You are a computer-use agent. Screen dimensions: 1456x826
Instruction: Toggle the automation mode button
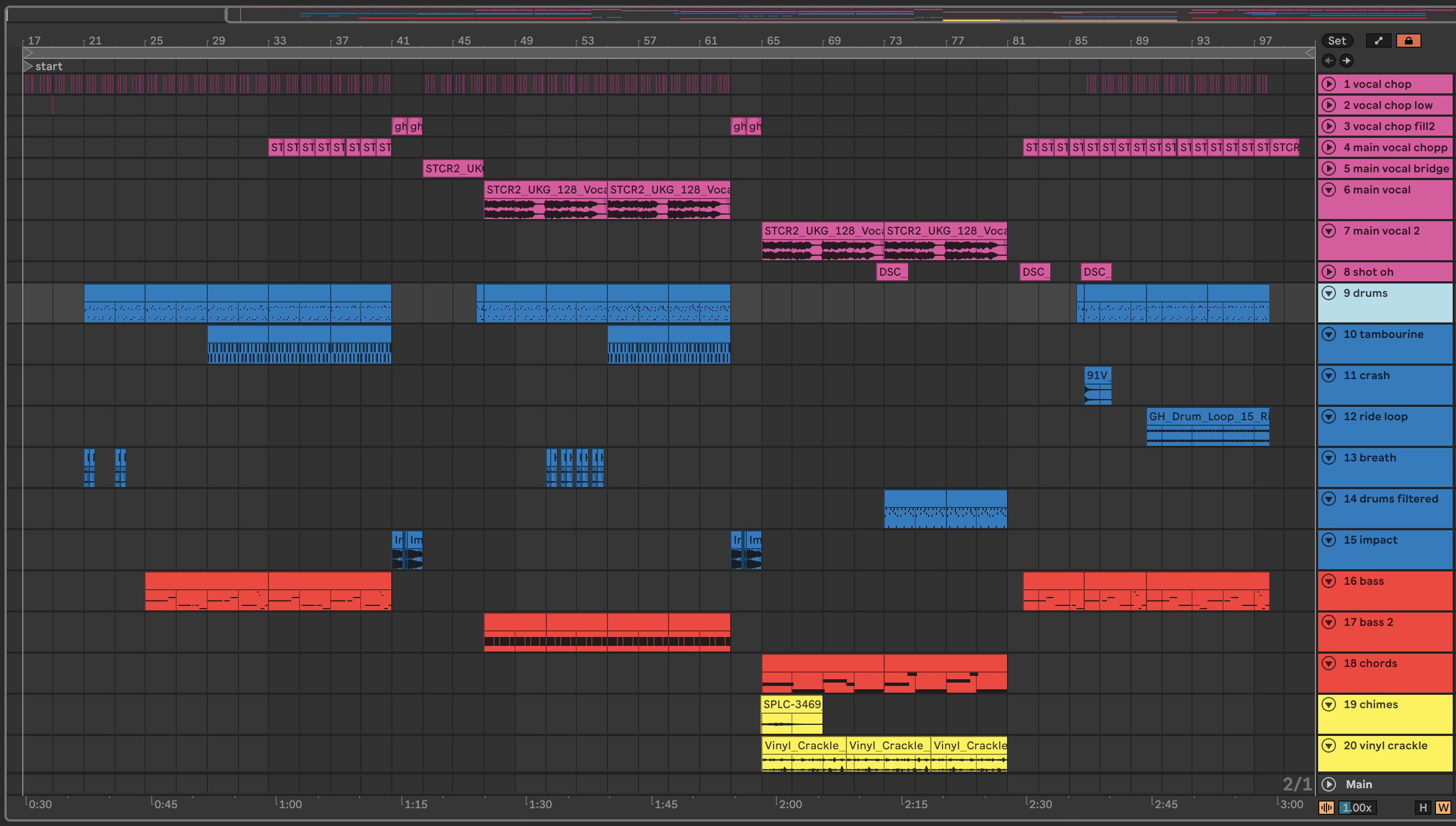[x=1378, y=41]
